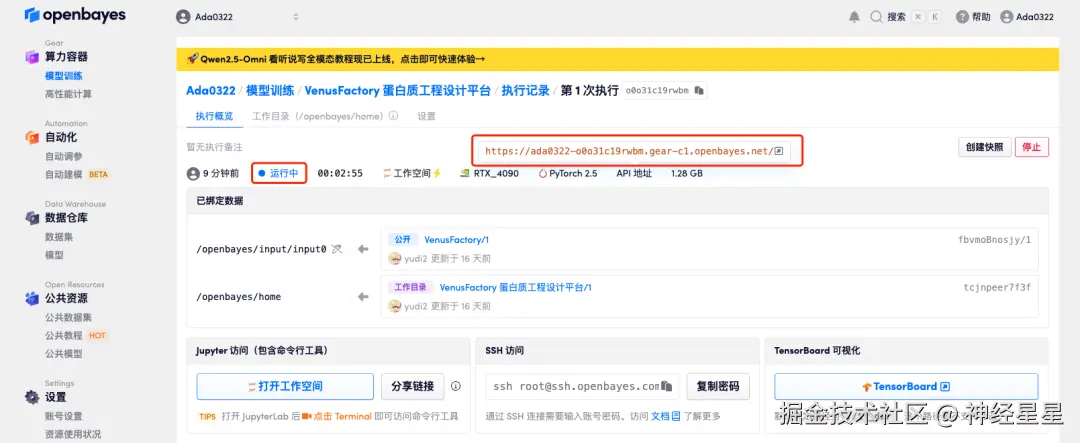Open the Ada0322 user profile menu
The image size is (1080, 443).
coord(1027,17)
